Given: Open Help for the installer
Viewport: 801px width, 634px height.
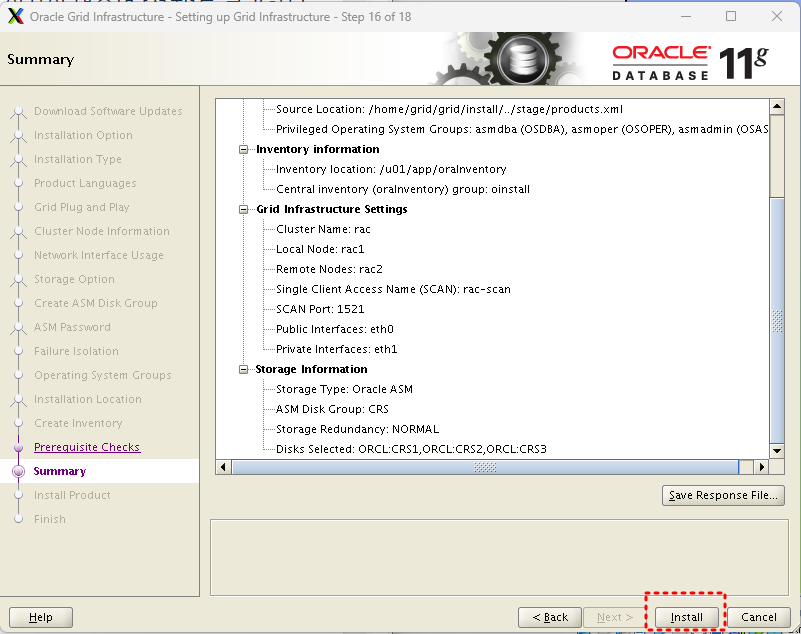Looking at the screenshot, I should click(x=41, y=617).
